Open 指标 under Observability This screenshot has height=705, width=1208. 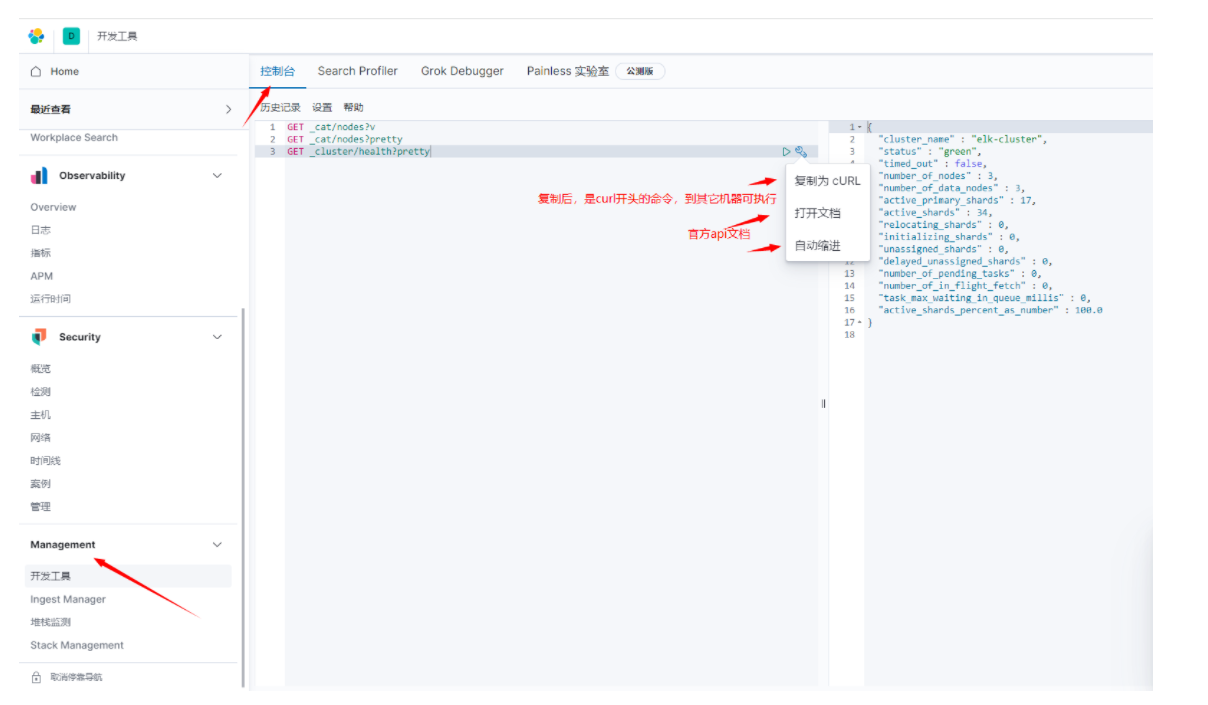tap(40, 253)
